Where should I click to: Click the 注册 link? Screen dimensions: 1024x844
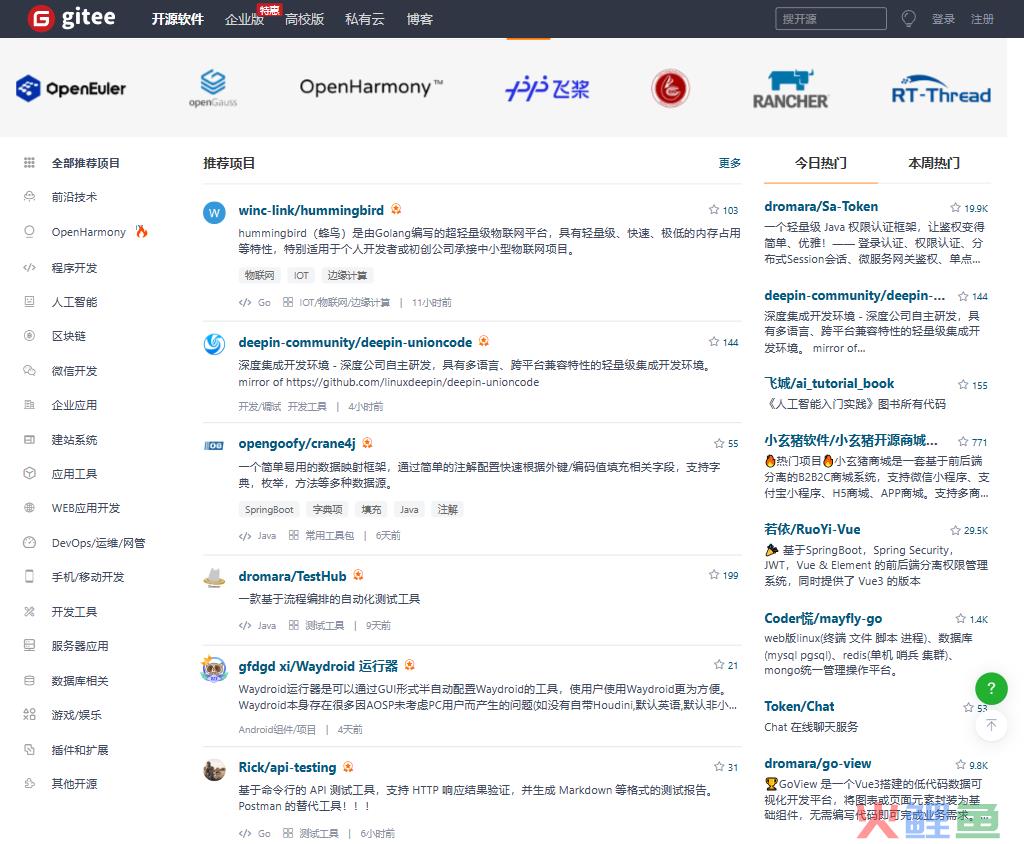coord(982,19)
